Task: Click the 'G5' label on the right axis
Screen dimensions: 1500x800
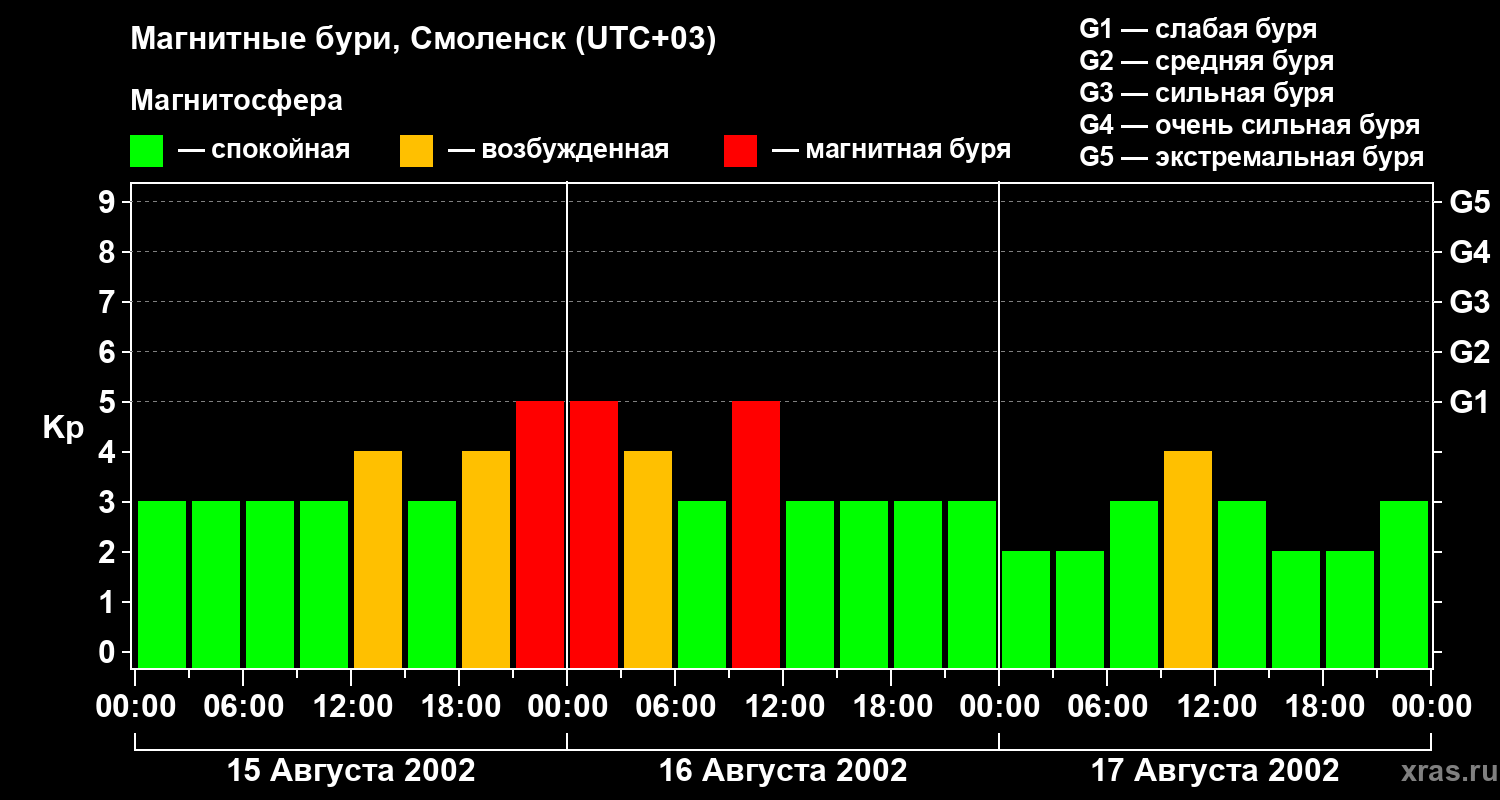Action: coord(1470,202)
